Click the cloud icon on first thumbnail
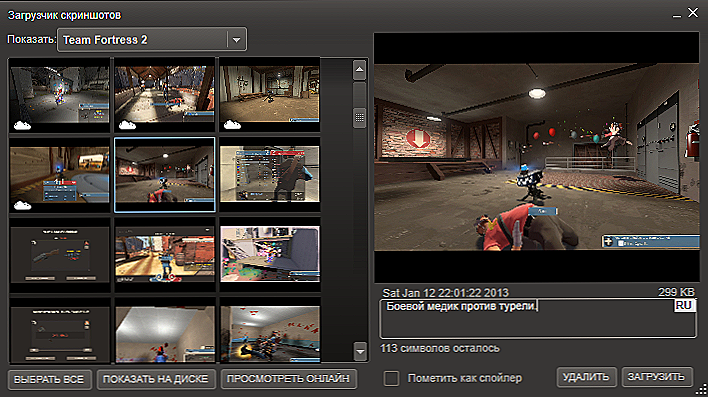The image size is (708, 397). pos(22,125)
